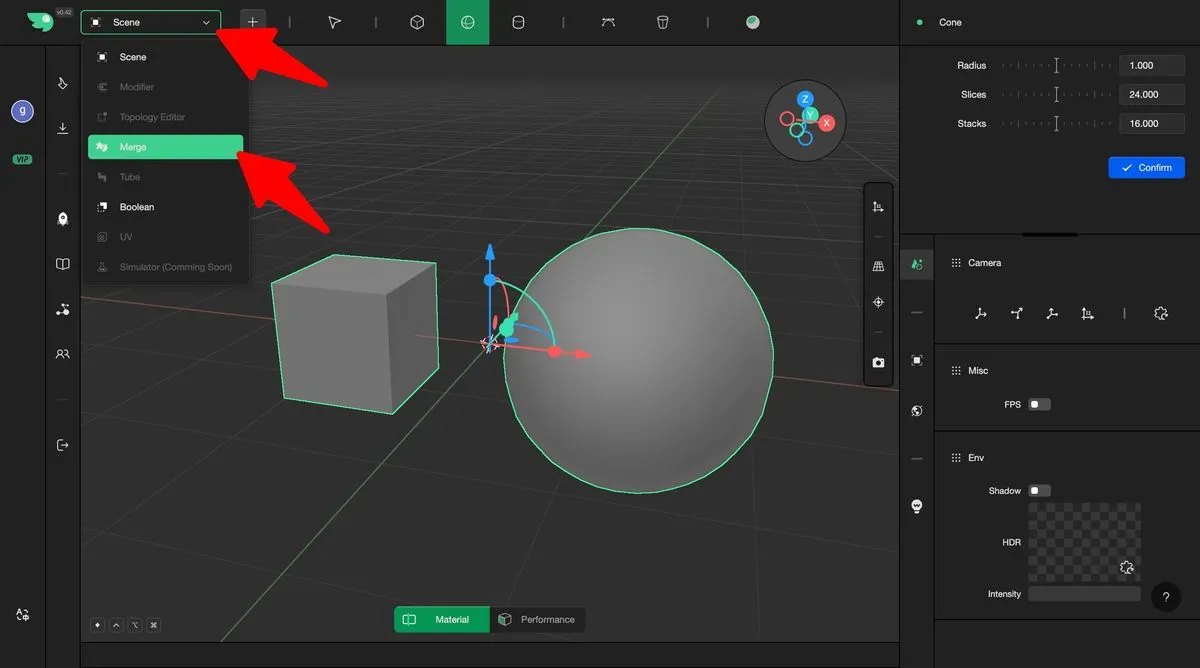Click the selection arrow tool
The height and width of the screenshot is (668, 1200).
[x=335, y=22]
